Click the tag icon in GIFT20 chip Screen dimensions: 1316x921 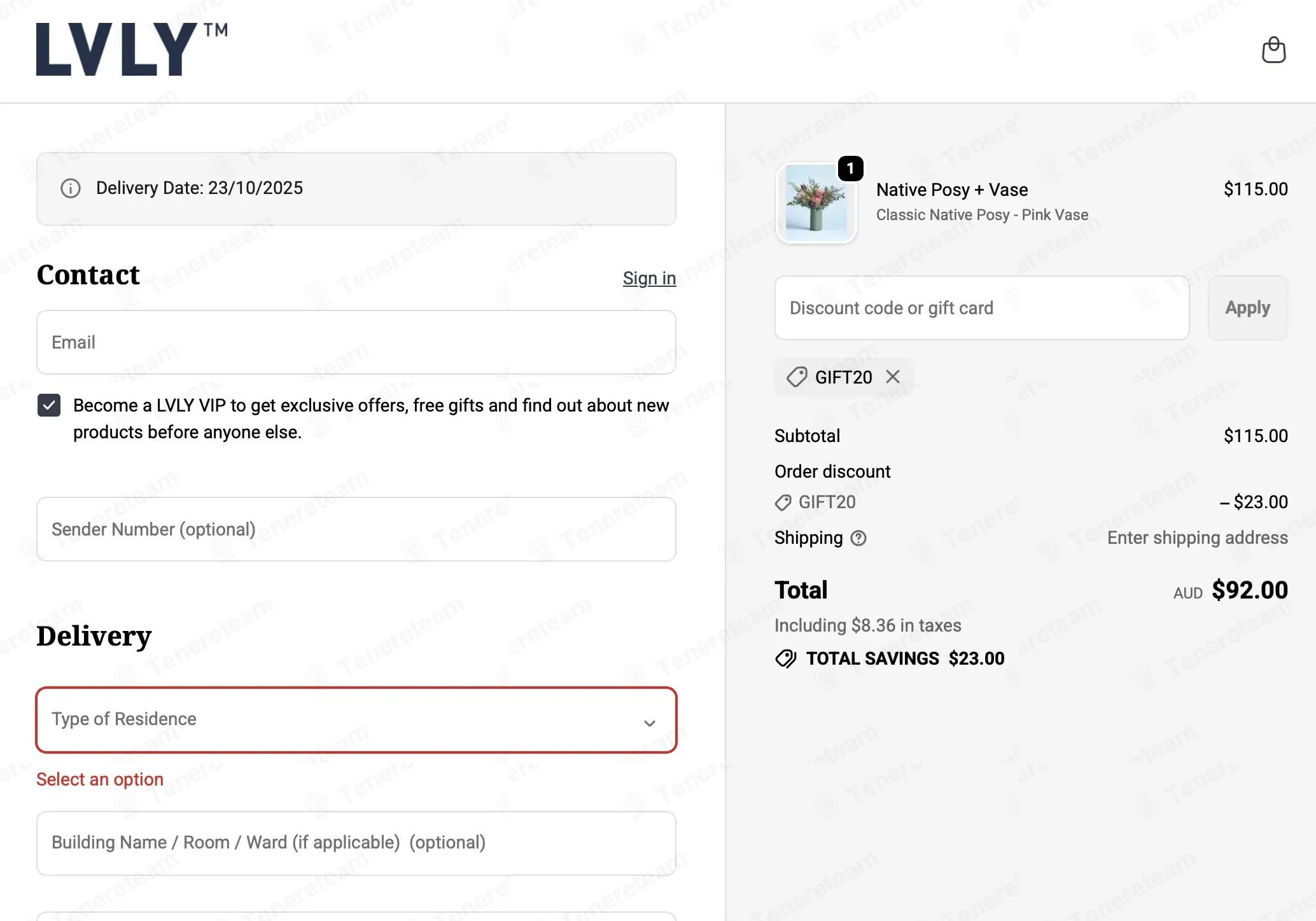click(x=797, y=377)
